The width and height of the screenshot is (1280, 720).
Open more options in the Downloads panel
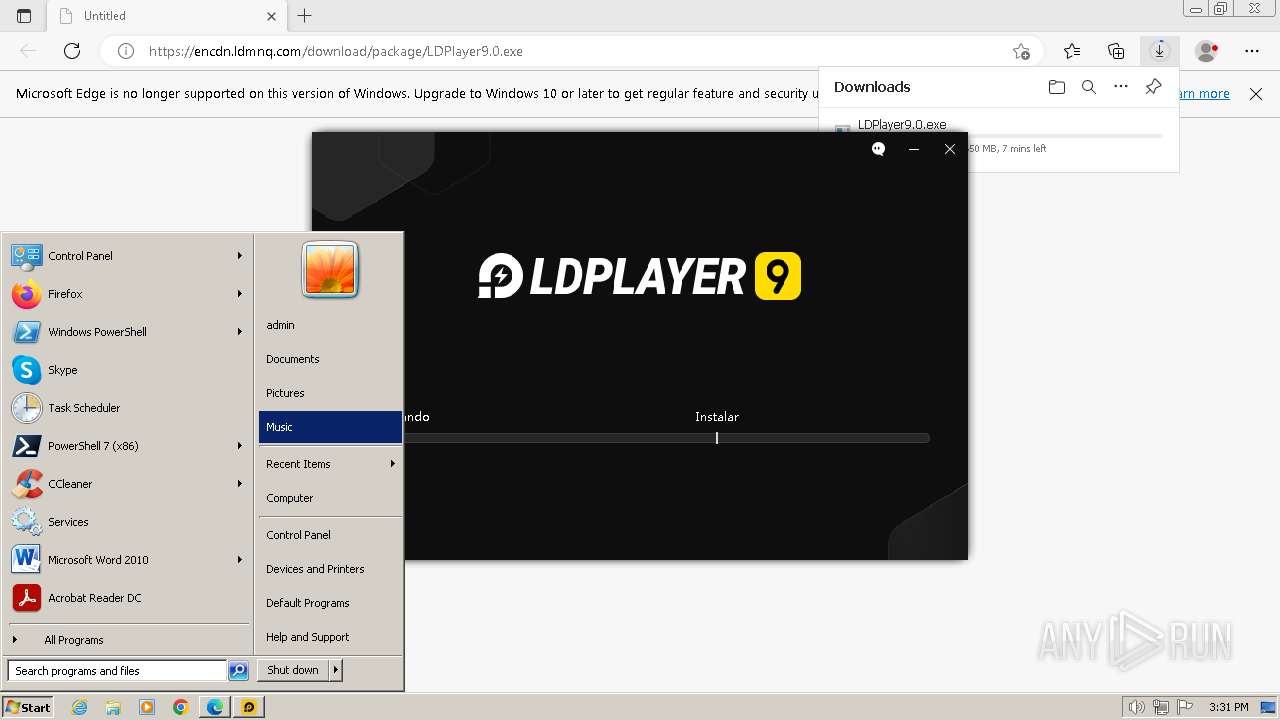1121,87
